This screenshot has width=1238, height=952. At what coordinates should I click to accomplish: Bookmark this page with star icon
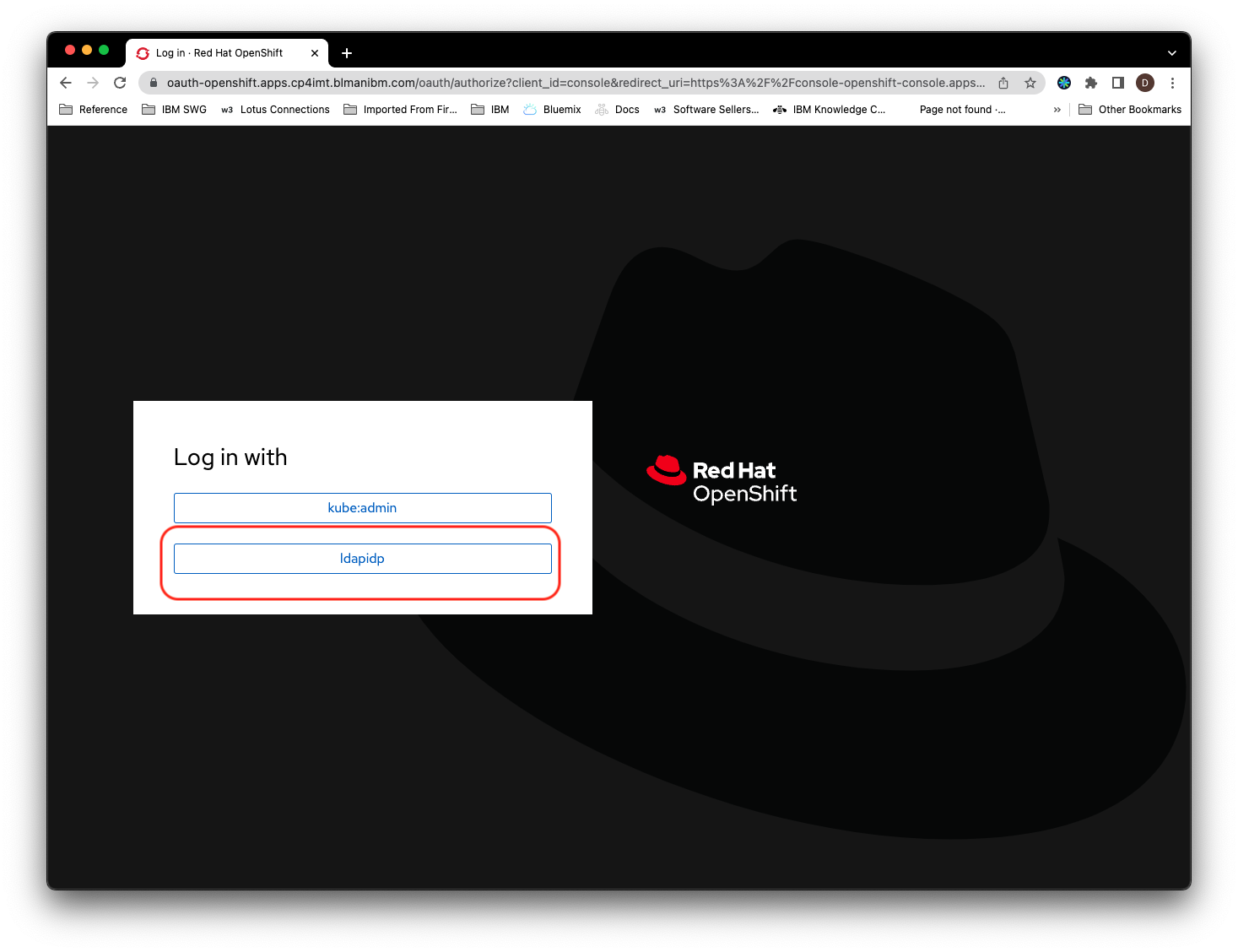click(1030, 83)
